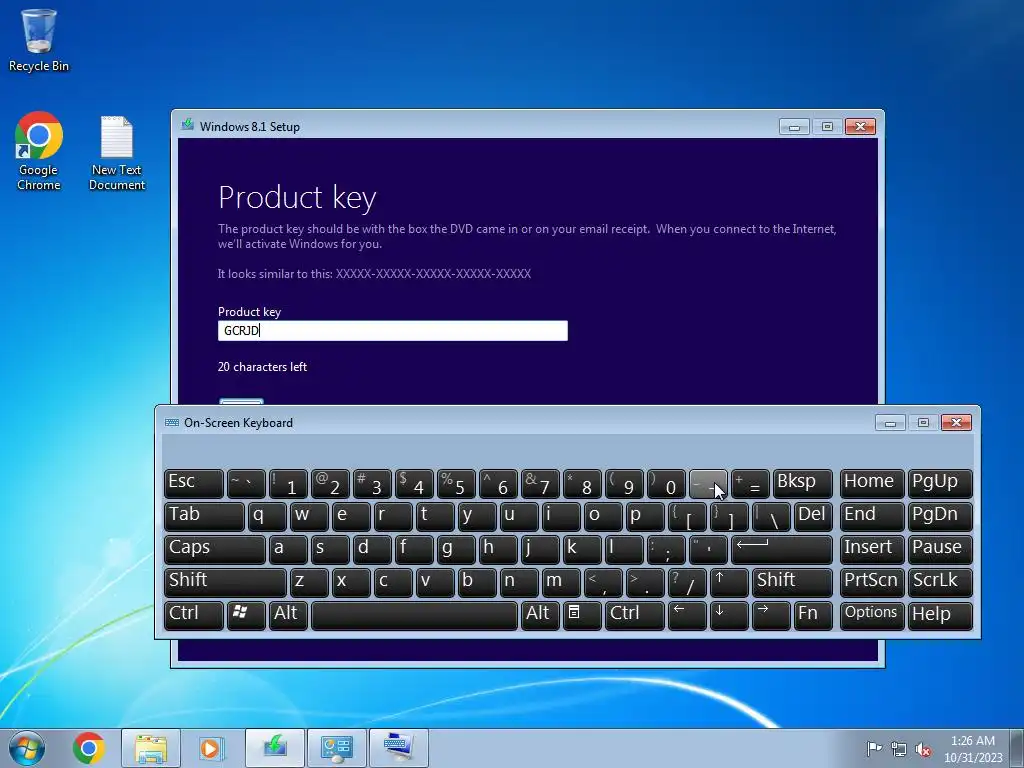Tap the spacebar on on-screen keyboard
The height and width of the screenshot is (768, 1024).
pos(414,615)
